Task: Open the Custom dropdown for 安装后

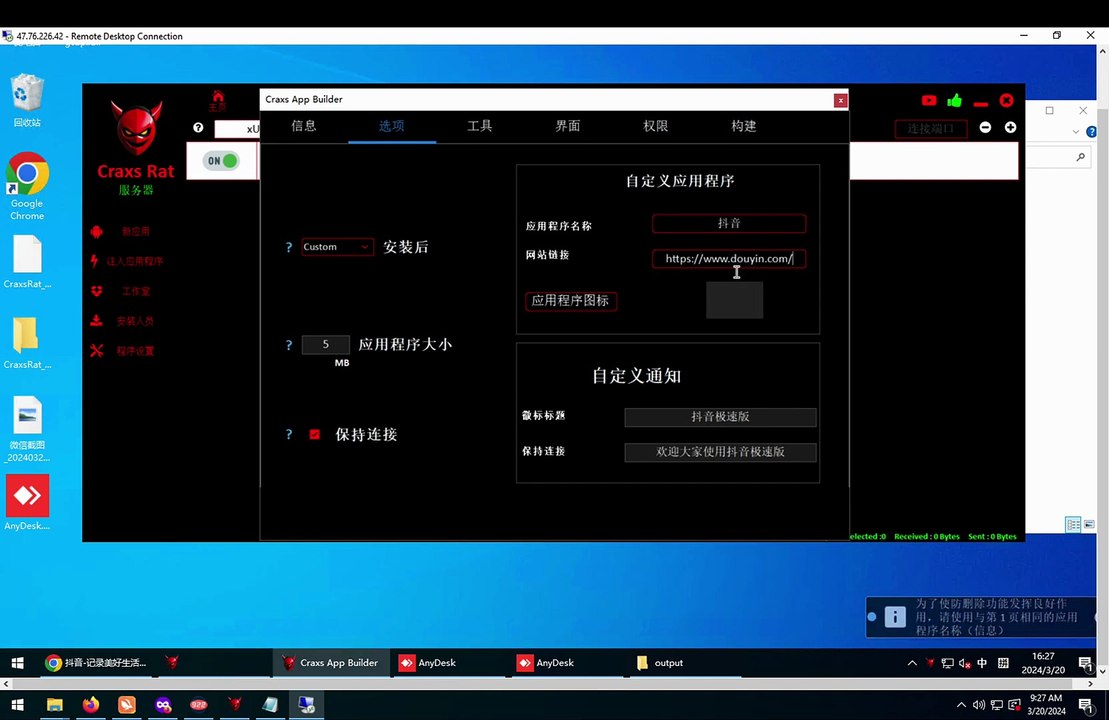Action: (x=337, y=247)
